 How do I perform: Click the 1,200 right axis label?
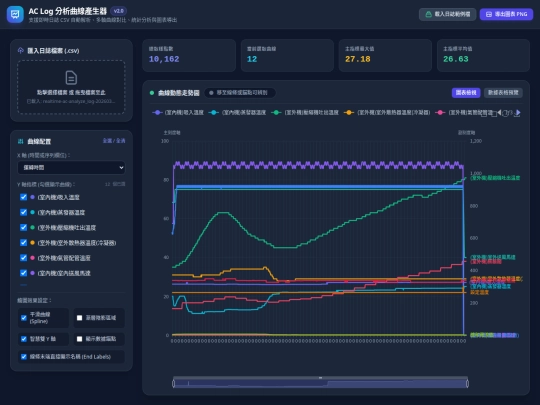pyautogui.click(x=476, y=141)
